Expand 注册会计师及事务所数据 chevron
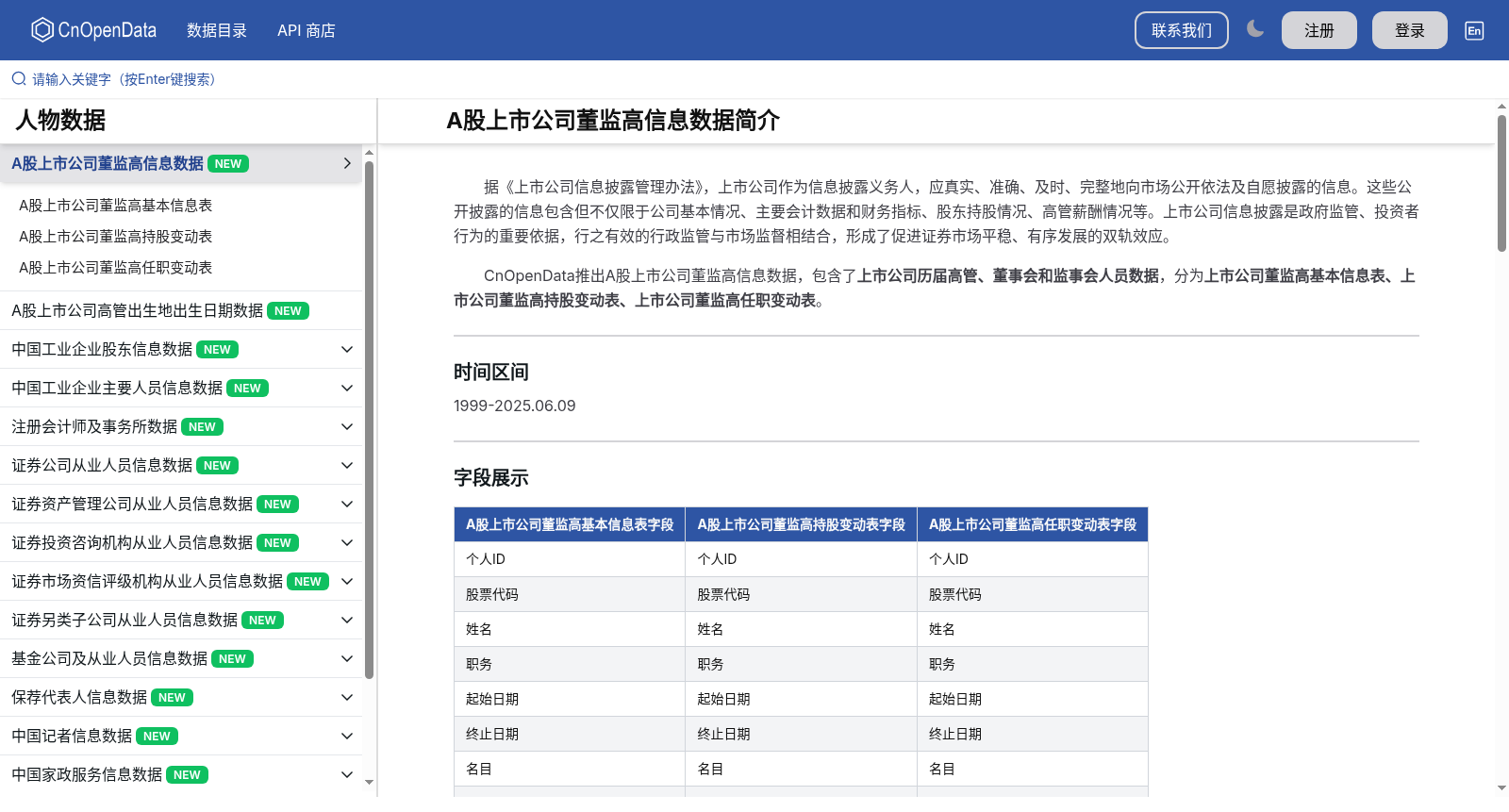 pyautogui.click(x=347, y=426)
